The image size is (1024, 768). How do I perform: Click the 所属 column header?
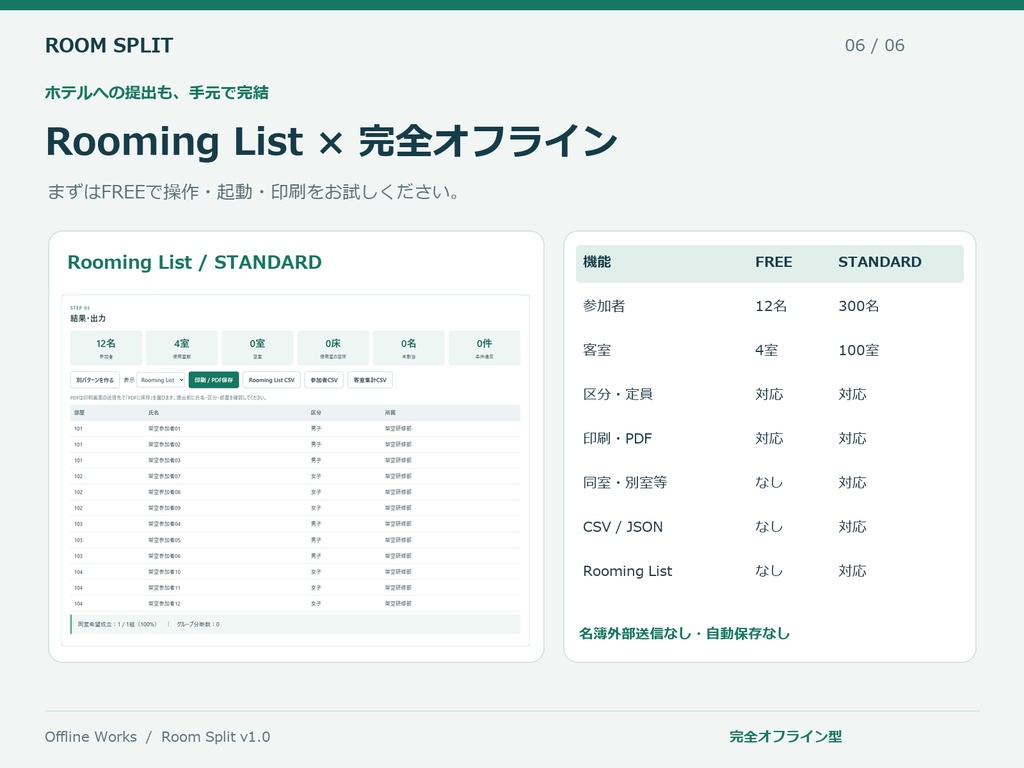coord(390,413)
